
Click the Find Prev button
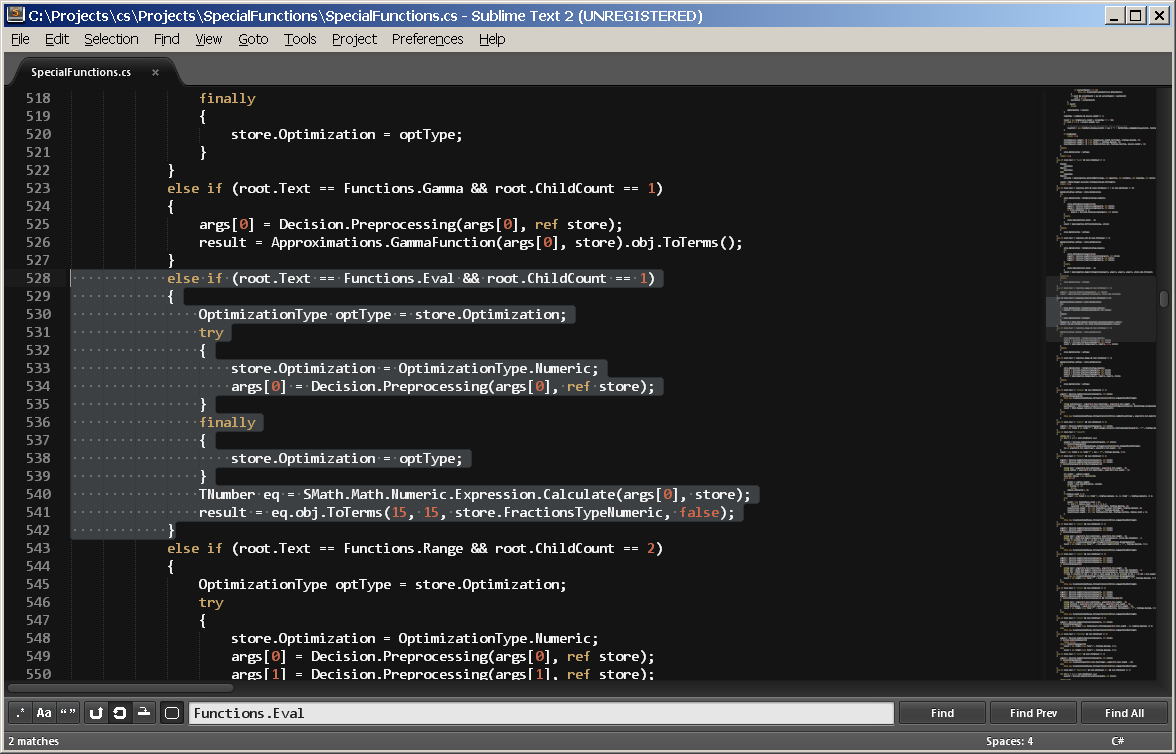point(1033,713)
